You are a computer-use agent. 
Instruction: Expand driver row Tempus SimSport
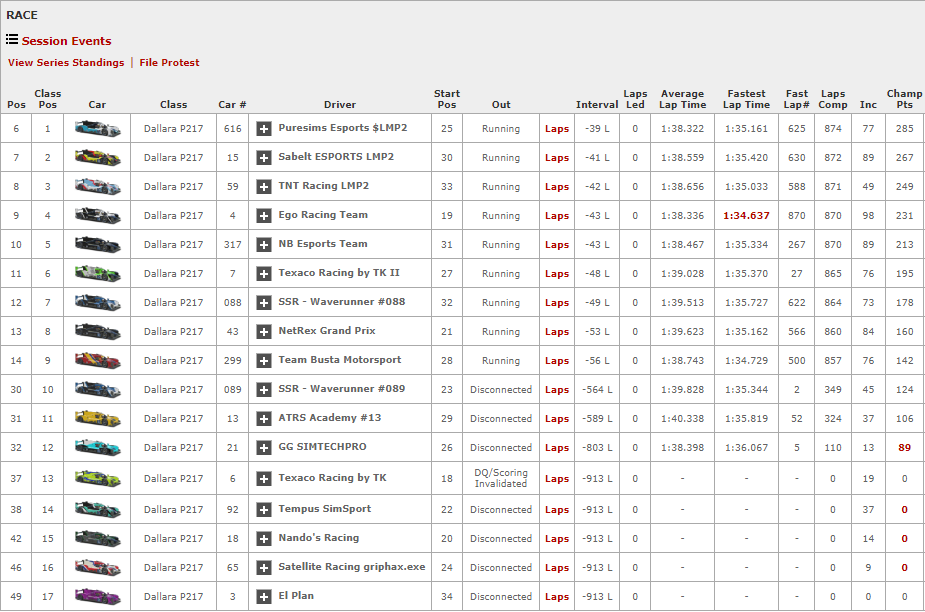[x=264, y=509]
